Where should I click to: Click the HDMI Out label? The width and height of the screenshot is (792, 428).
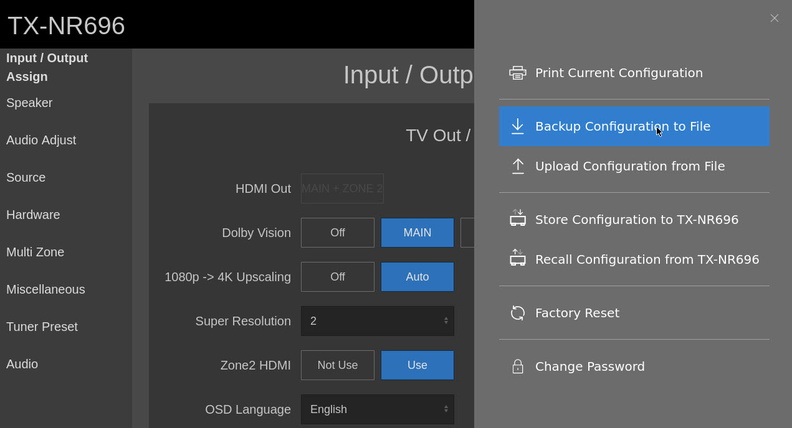[x=263, y=189]
